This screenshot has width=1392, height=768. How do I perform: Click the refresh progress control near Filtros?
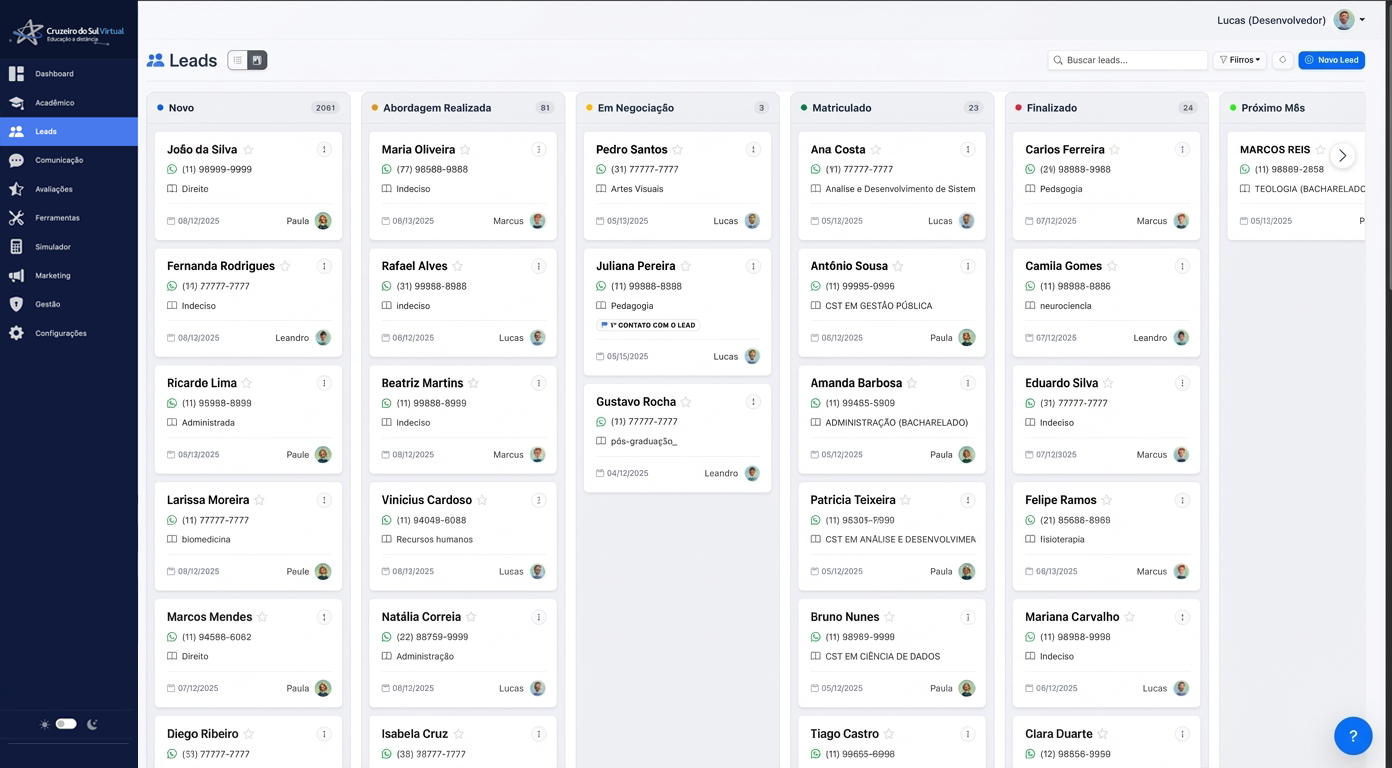pyautogui.click(x=1282, y=59)
